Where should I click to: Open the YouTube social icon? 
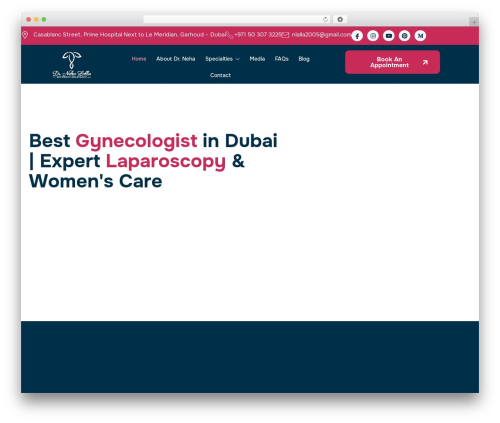[389, 36]
